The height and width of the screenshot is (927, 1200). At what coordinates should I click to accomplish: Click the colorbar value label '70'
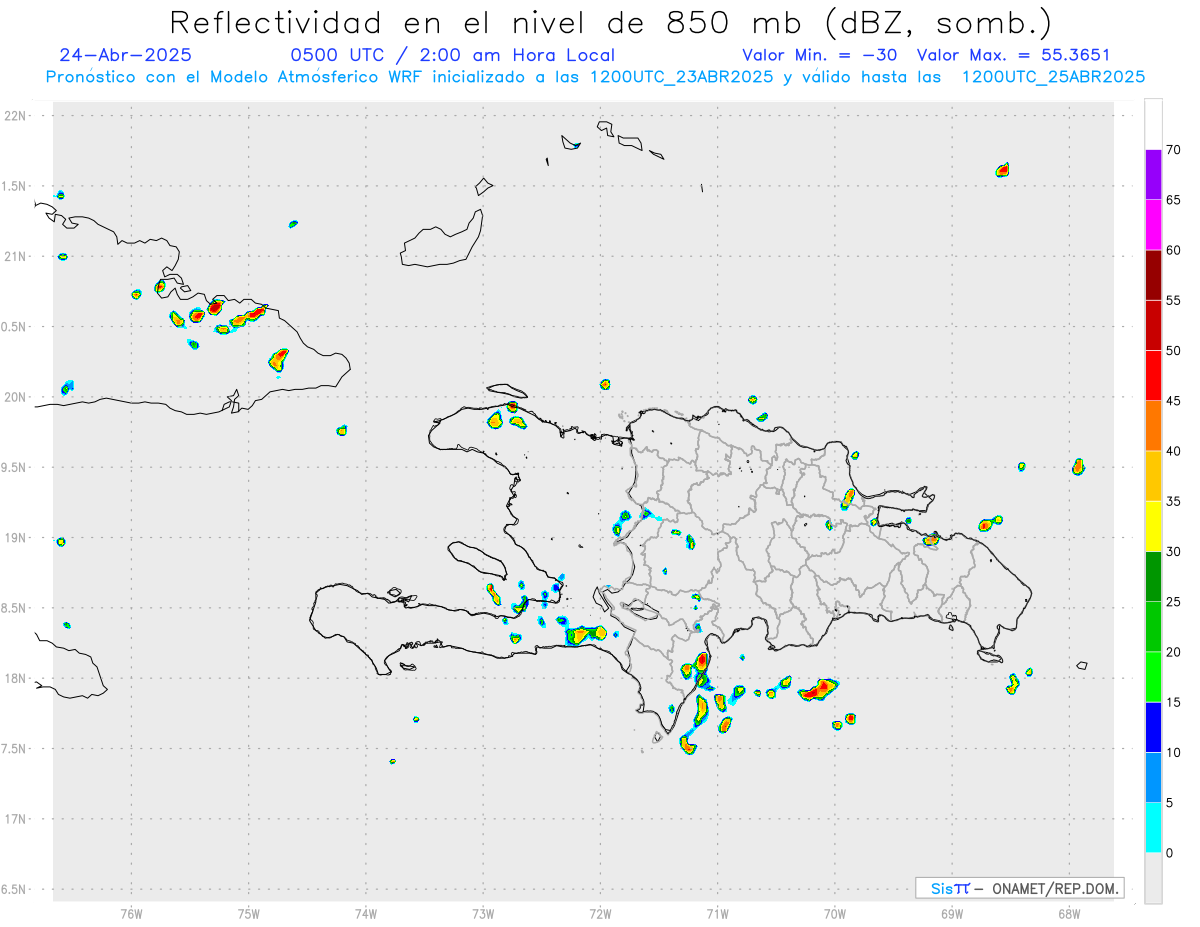1173,150
